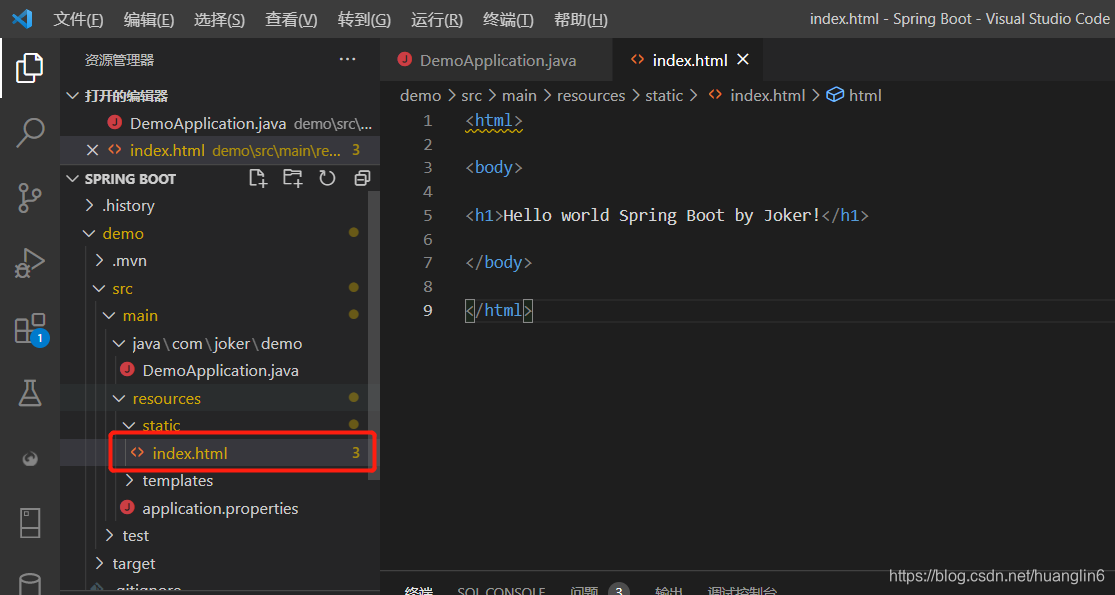This screenshot has width=1115, height=595.
Task: Open DemoApplication.java in the tree
Action: (x=220, y=370)
